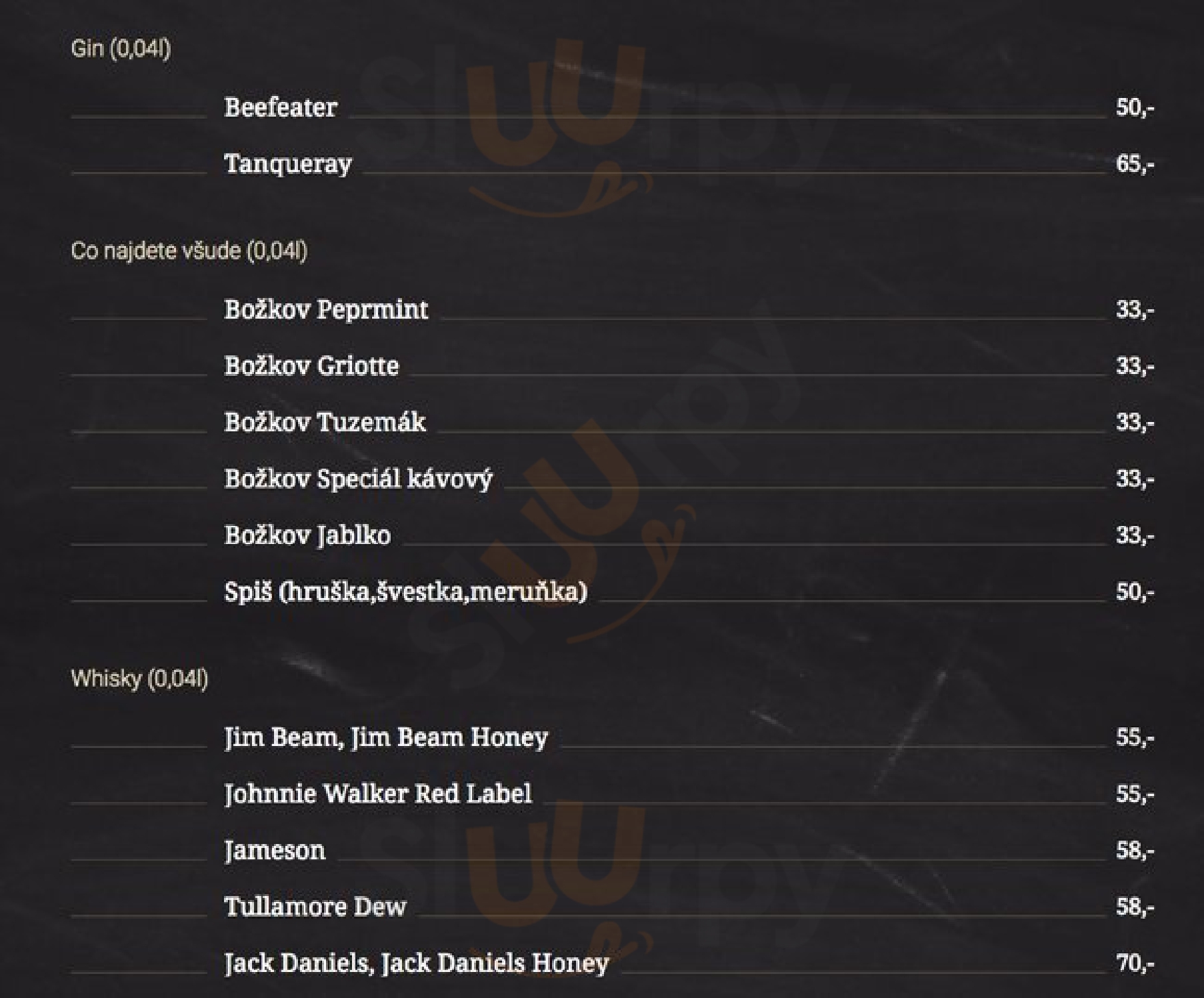Image resolution: width=1204 pixels, height=998 pixels.
Task: Click Božkov Speciál kávový item
Action: pos(358,479)
